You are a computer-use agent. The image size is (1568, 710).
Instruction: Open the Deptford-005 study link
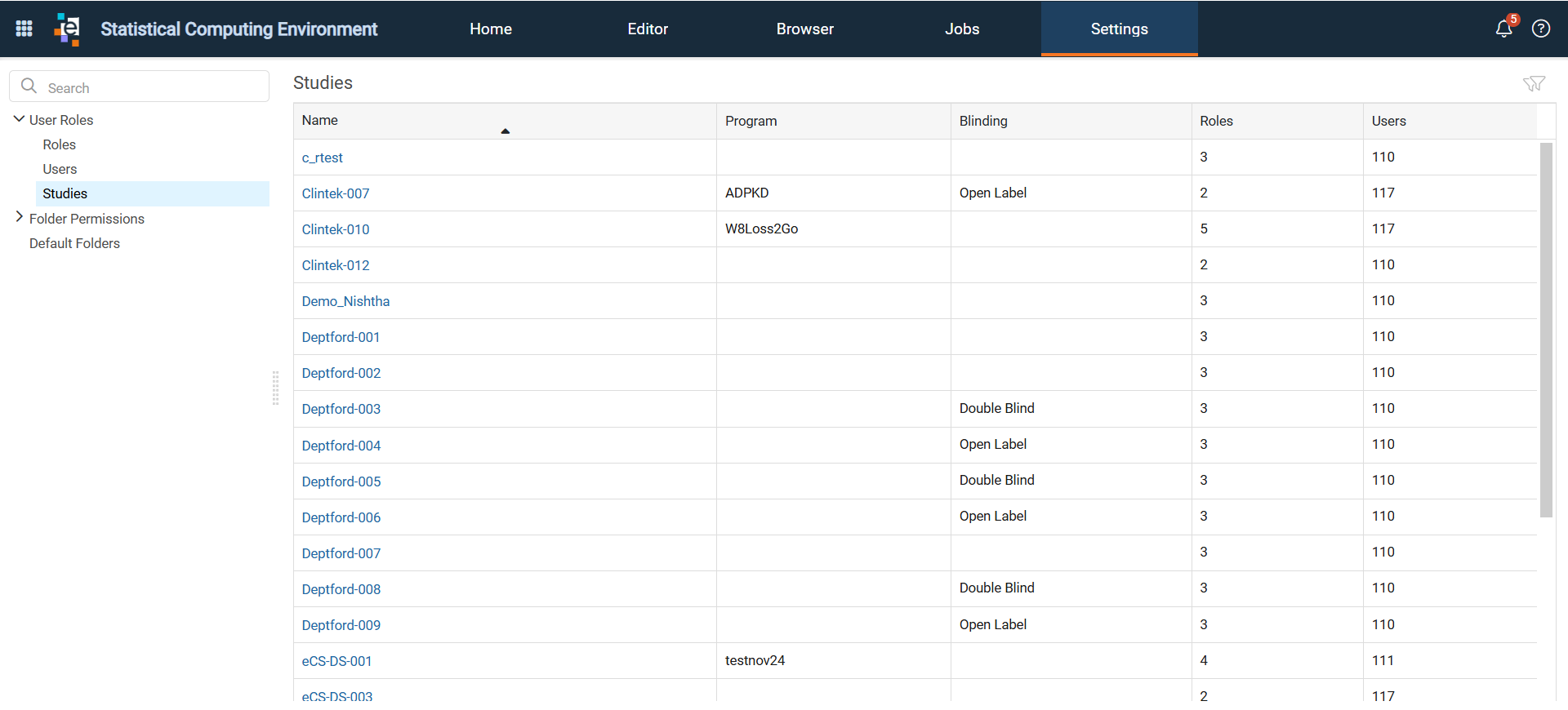341,481
